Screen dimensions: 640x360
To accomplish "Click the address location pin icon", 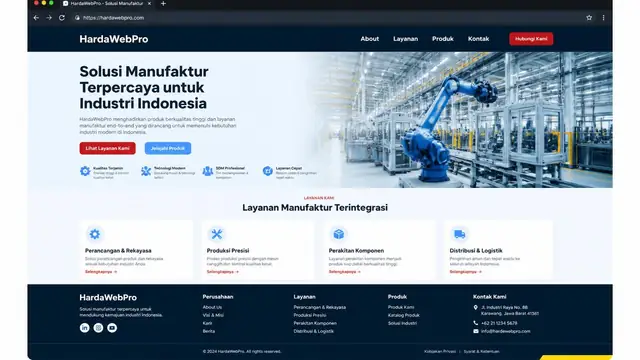I will 476,308.
